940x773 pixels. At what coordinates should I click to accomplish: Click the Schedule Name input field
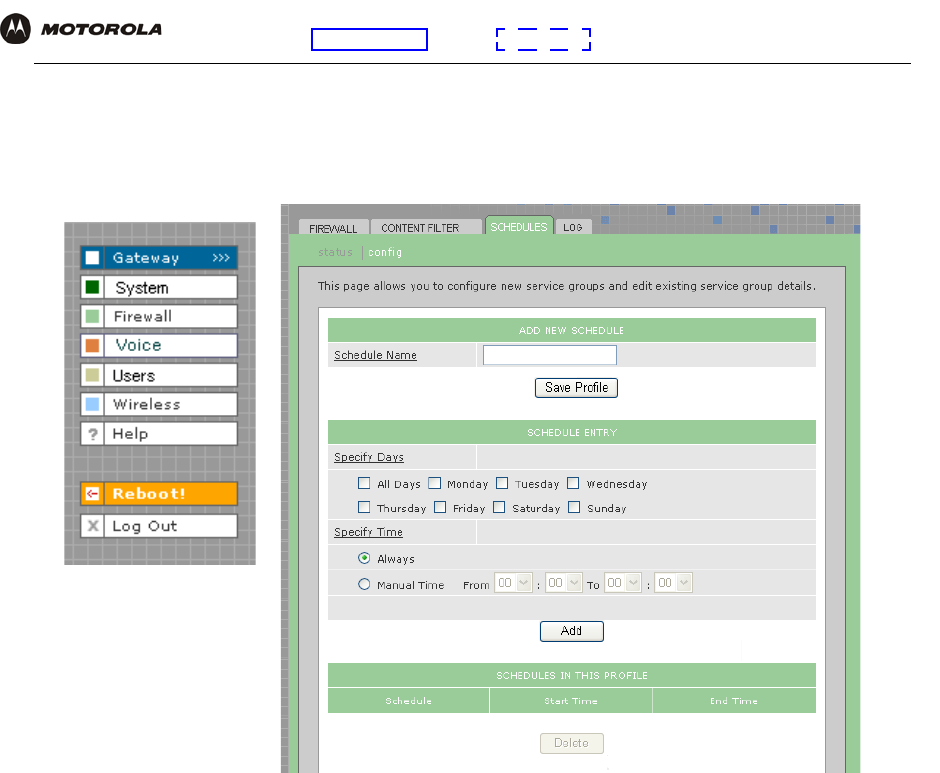(550, 354)
